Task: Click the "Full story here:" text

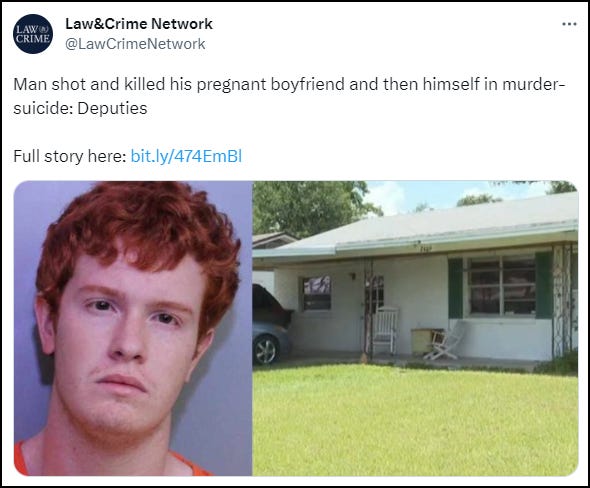Action: click(x=70, y=156)
